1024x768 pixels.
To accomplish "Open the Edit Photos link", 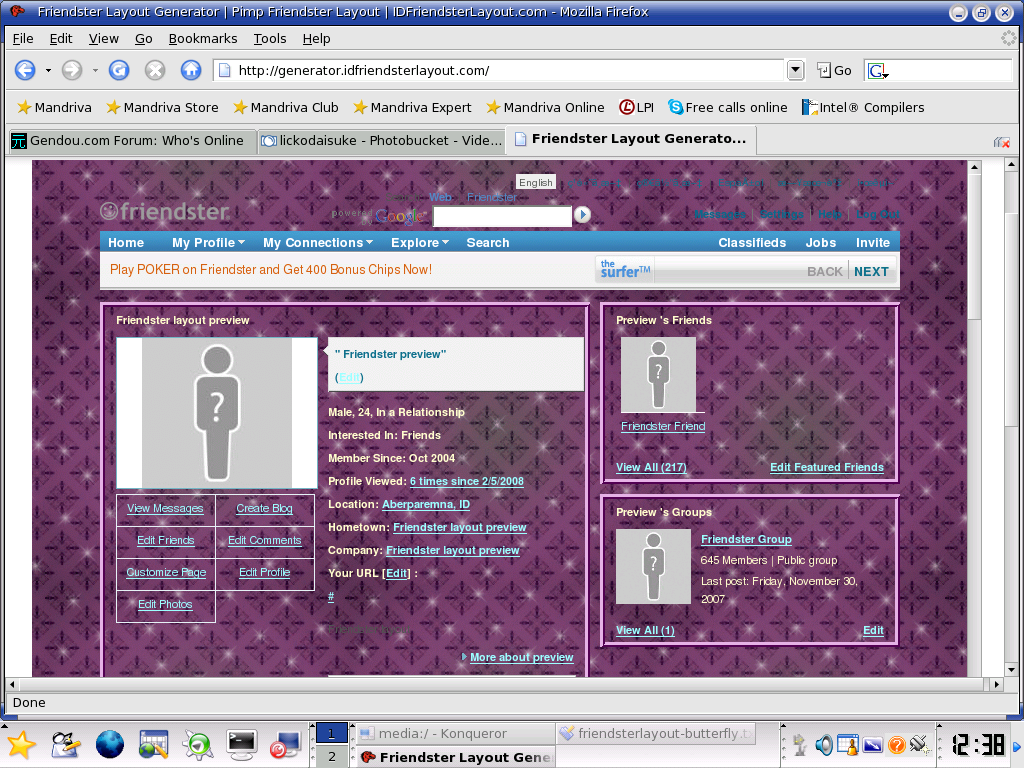I will coord(165,604).
